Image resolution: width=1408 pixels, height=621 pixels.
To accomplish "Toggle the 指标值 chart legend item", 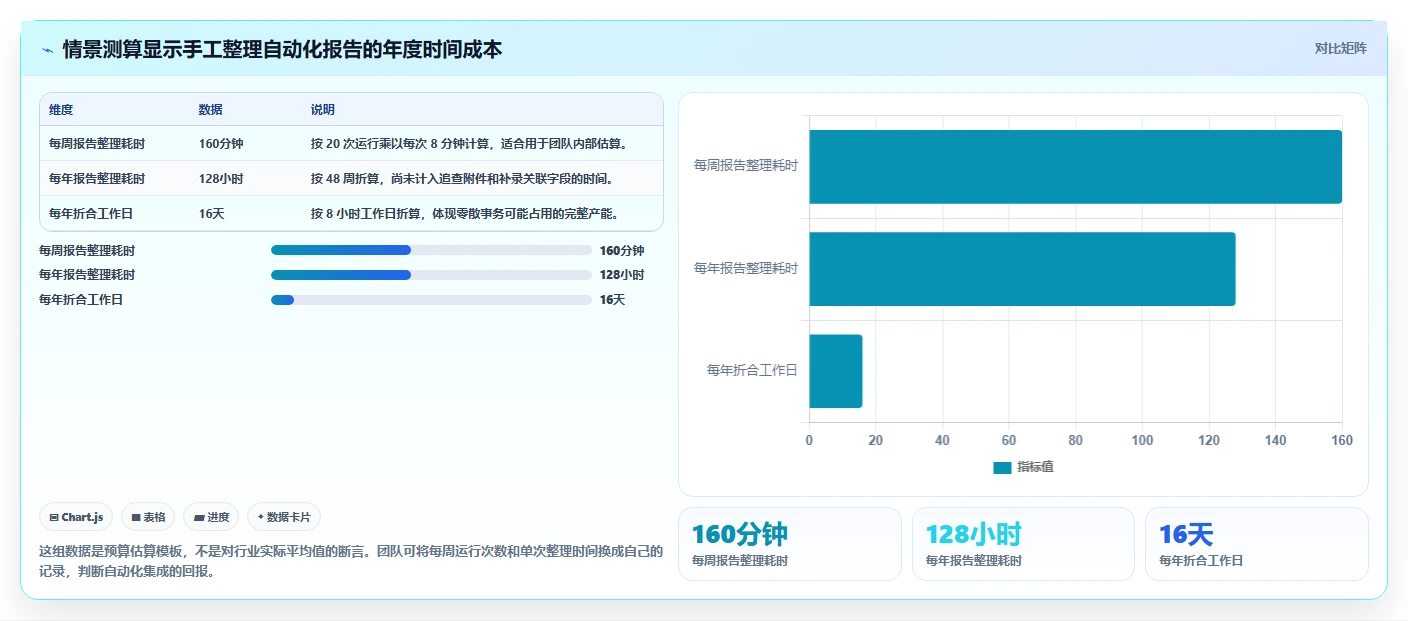I will coord(1023,467).
